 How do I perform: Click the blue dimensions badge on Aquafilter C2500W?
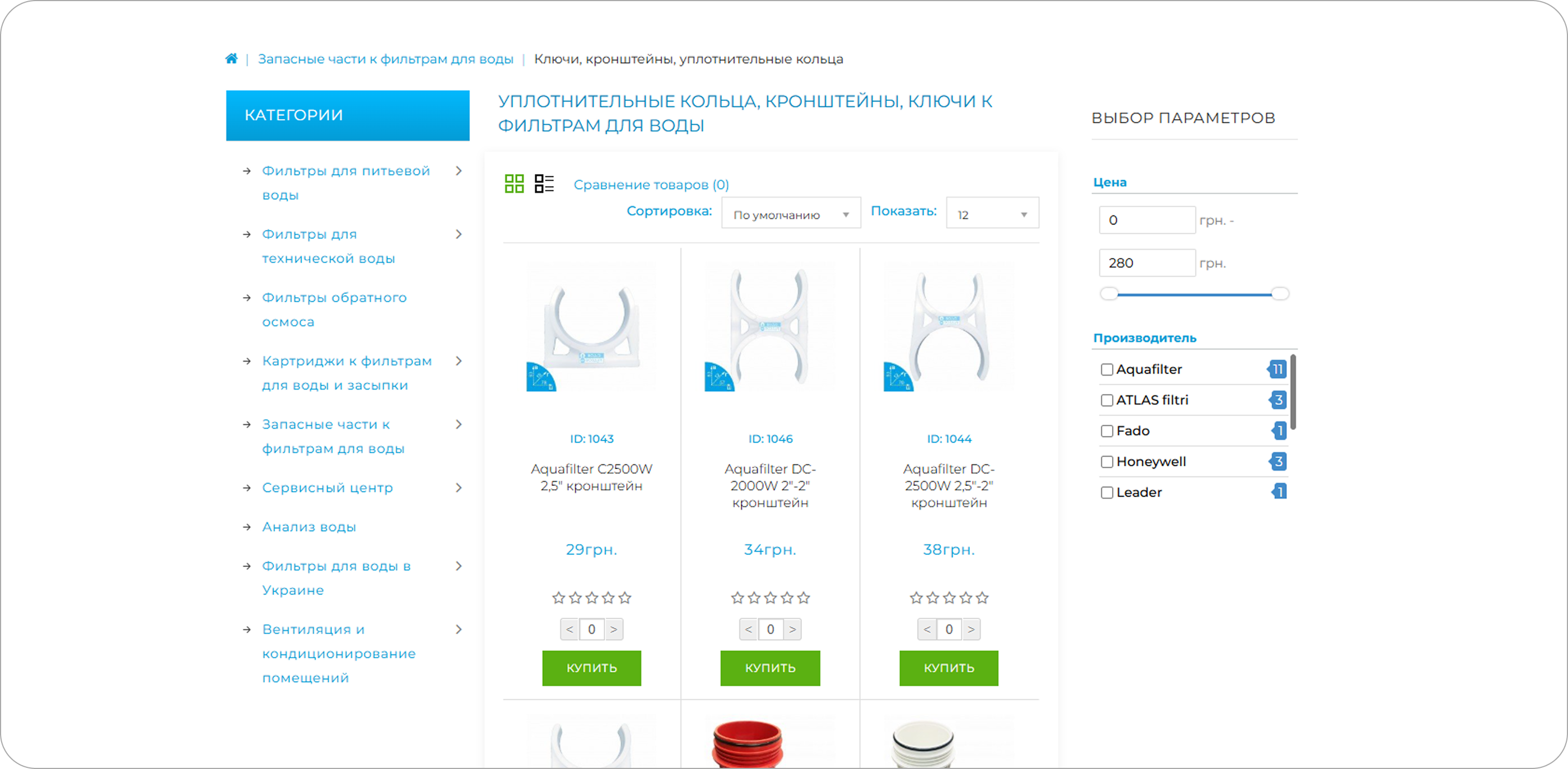point(540,377)
